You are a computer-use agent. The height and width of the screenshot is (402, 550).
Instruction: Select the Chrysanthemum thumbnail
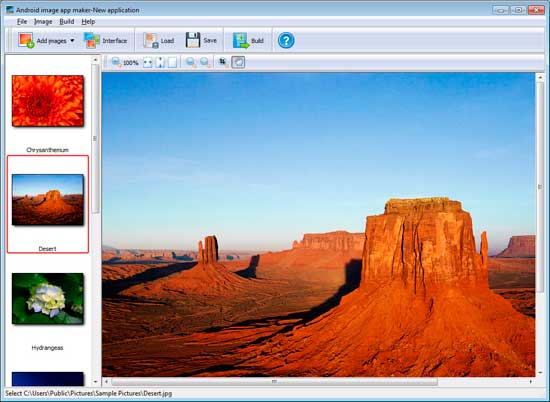48,101
